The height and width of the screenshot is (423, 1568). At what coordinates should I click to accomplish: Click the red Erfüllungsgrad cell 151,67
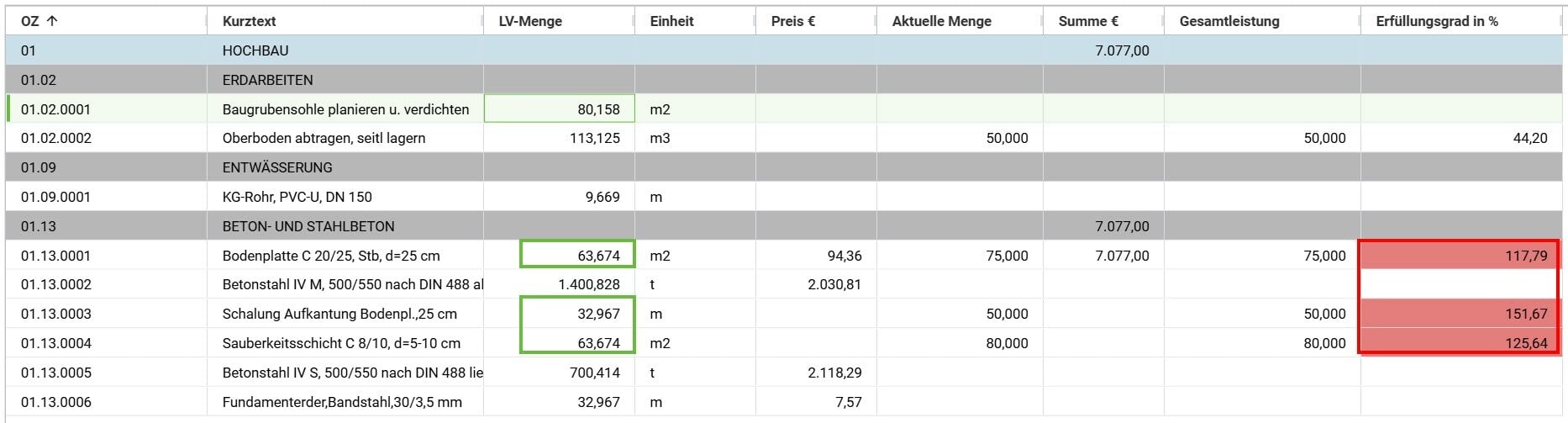[x=1458, y=314]
